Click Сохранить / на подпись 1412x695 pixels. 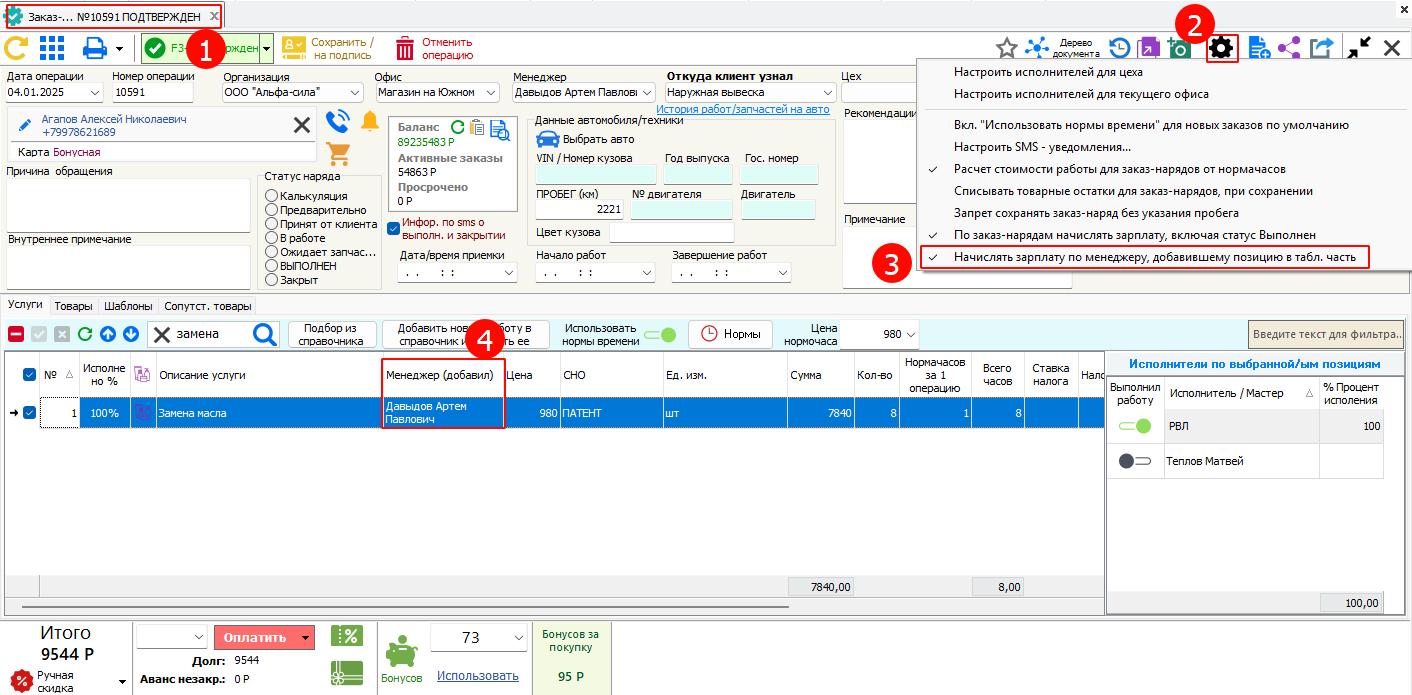point(328,48)
